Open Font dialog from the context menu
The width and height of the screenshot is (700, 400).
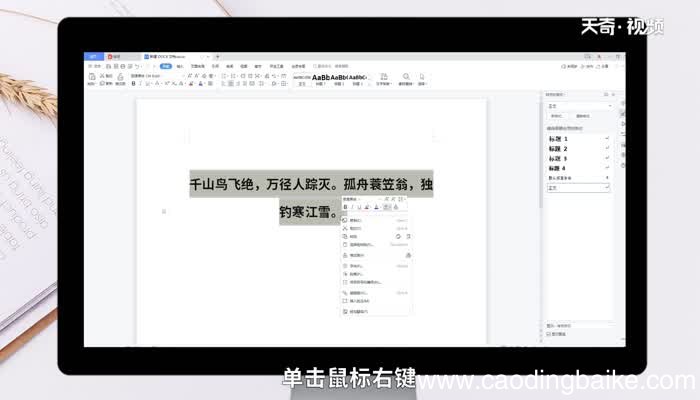375,266
